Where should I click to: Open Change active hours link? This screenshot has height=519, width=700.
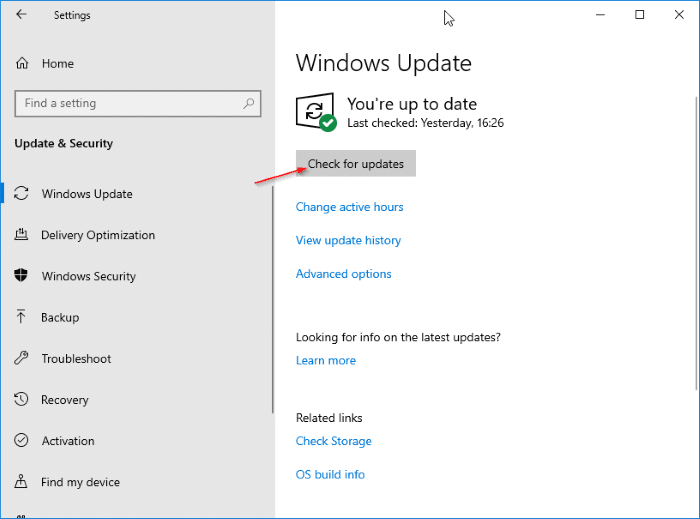[350, 207]
